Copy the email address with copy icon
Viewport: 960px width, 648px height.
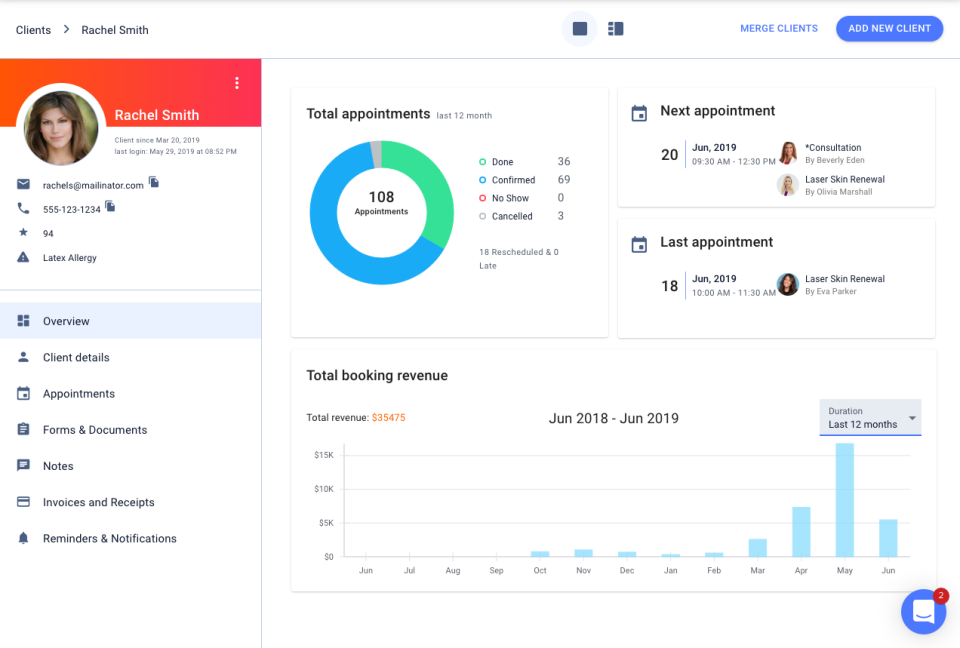pos(154,182)
